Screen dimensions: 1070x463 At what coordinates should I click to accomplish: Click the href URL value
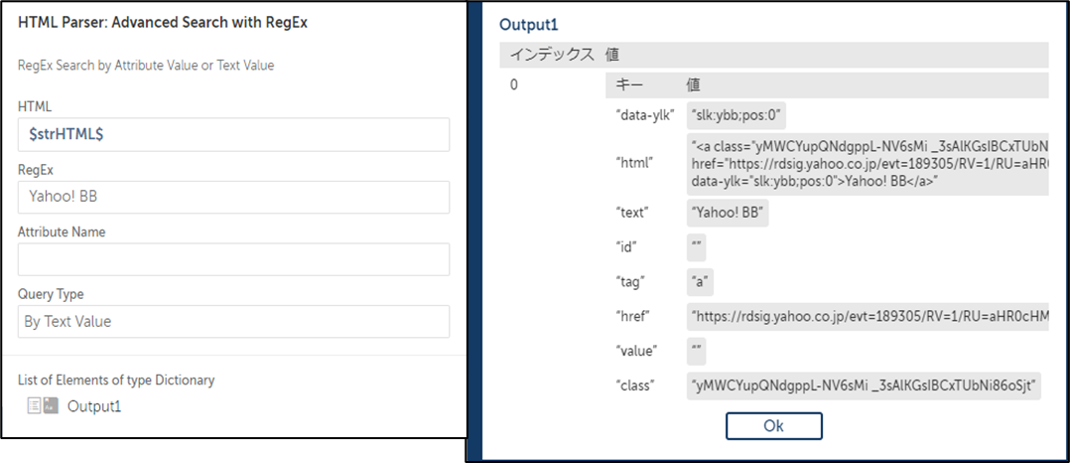[868, 316]
